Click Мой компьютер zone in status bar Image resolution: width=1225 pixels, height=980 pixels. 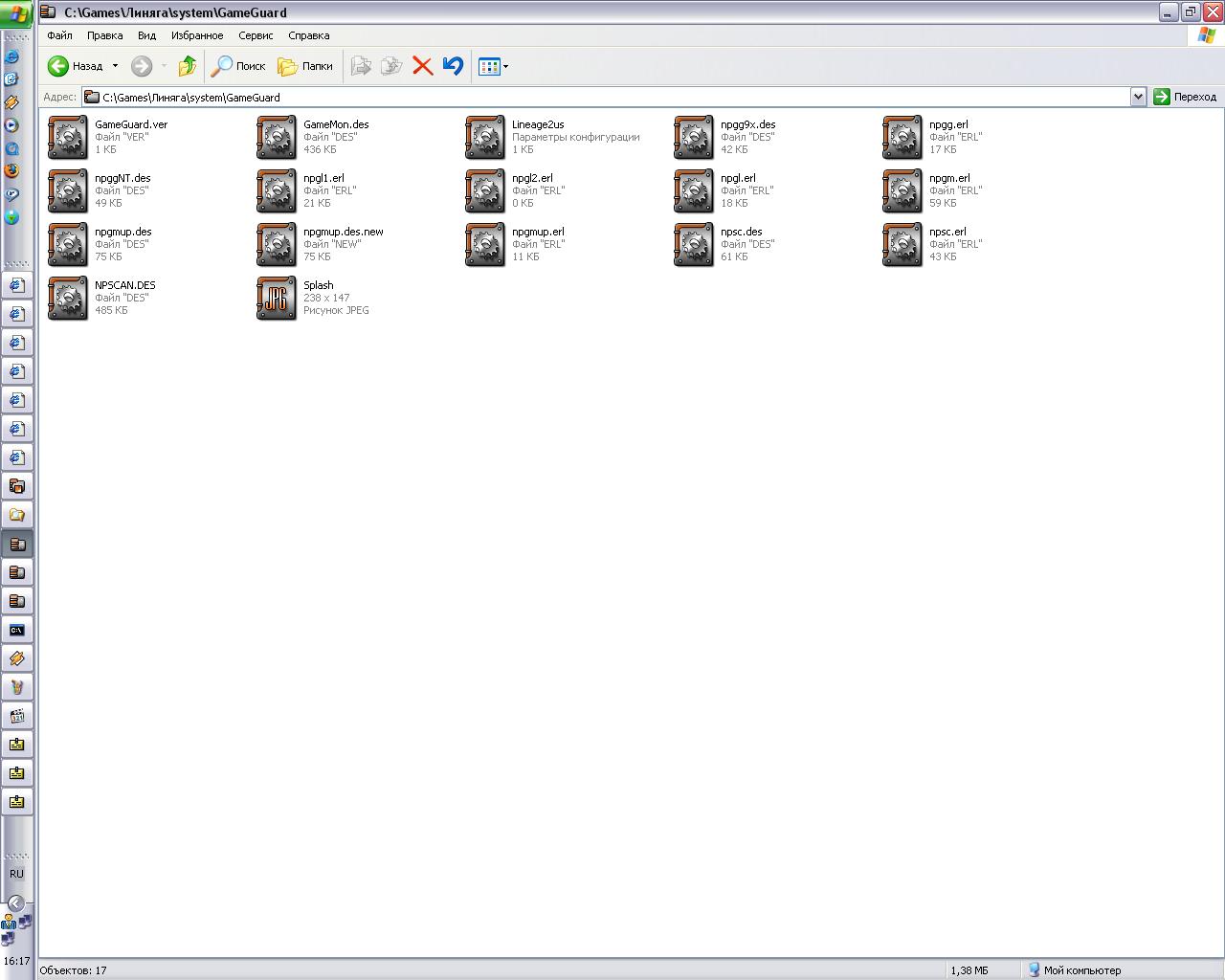[1074, 970]
